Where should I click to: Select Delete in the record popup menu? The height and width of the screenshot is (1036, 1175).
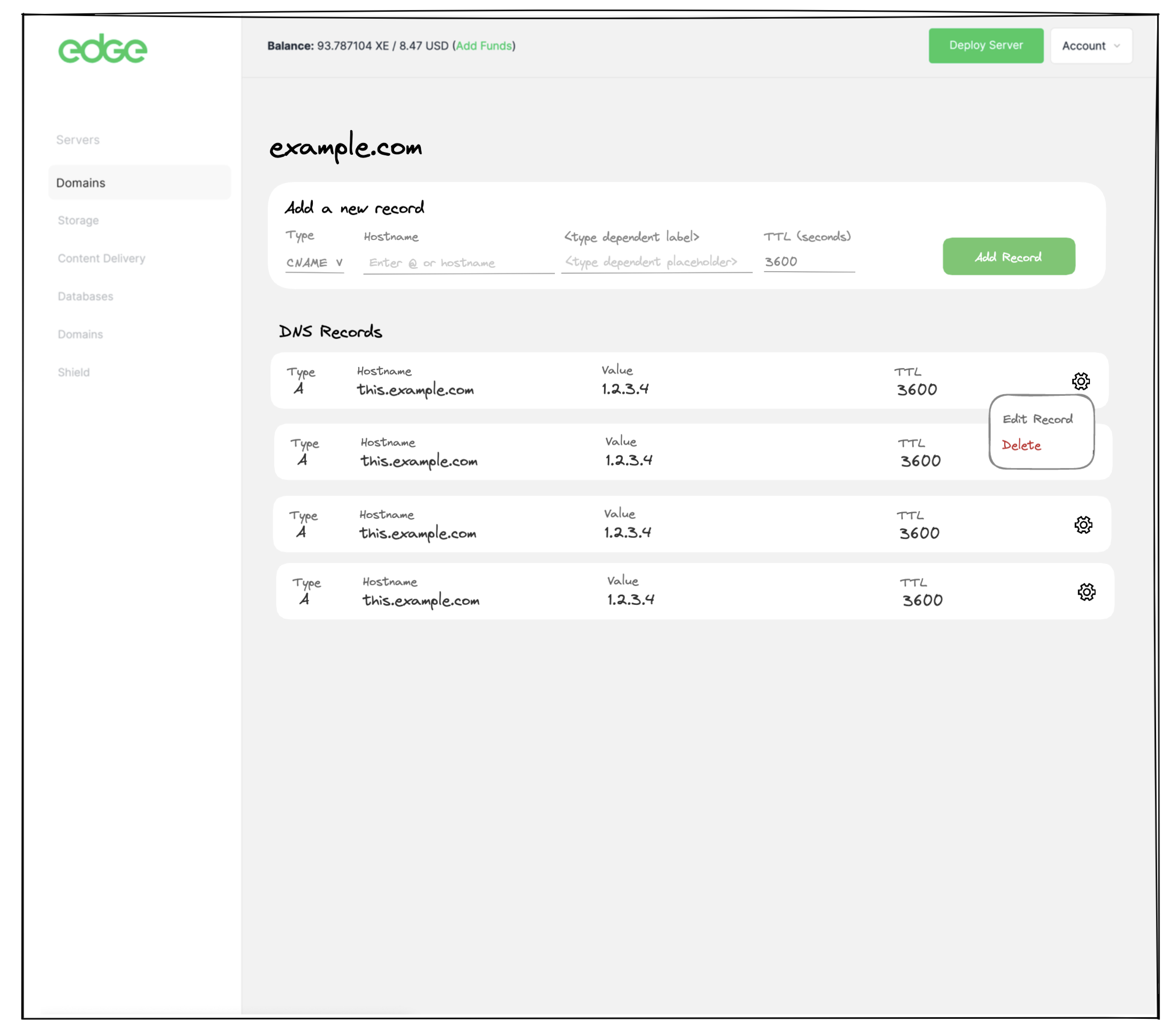tap(1021, 446)
